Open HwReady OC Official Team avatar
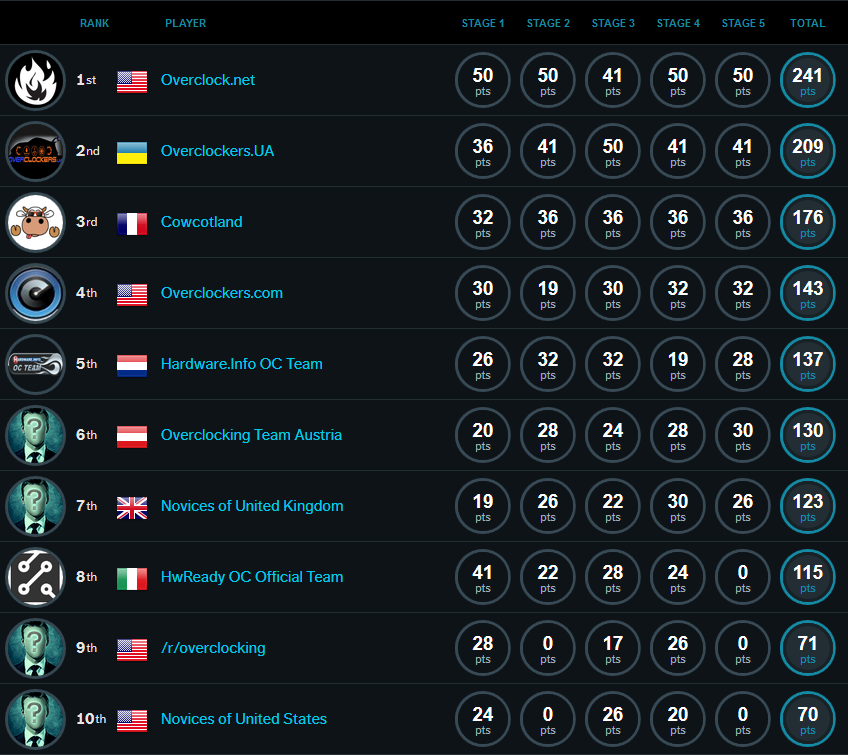Screen dimensions: 848x755 tap(35, 577)
